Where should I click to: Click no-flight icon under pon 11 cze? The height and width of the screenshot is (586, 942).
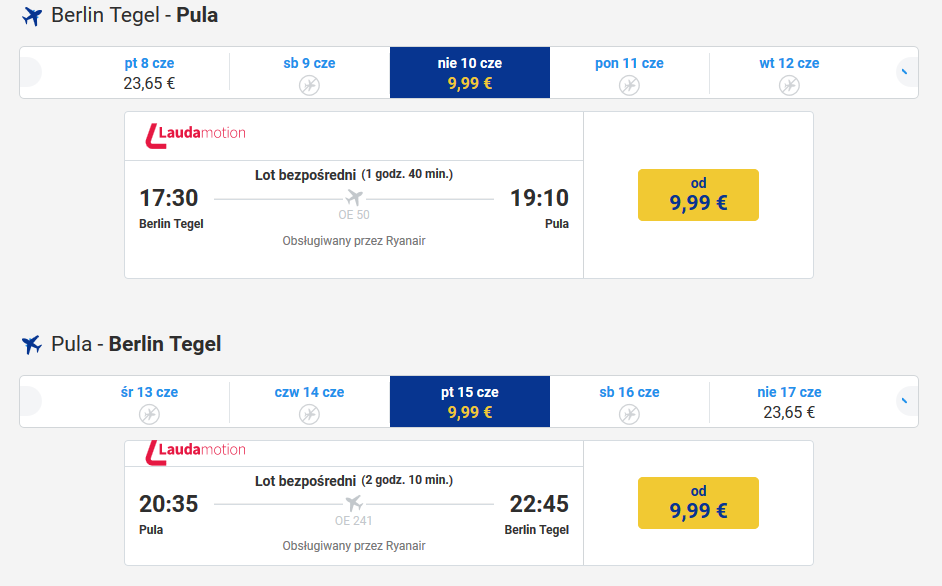tap(629, 86)
